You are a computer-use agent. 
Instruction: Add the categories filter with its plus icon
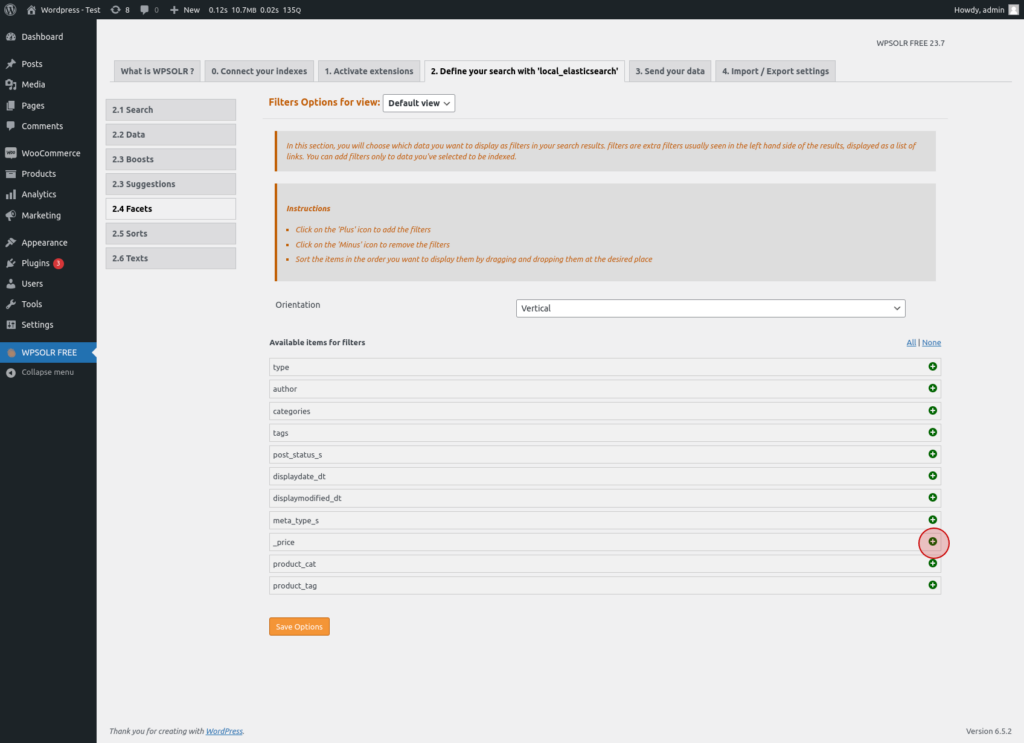click(933, 411)
